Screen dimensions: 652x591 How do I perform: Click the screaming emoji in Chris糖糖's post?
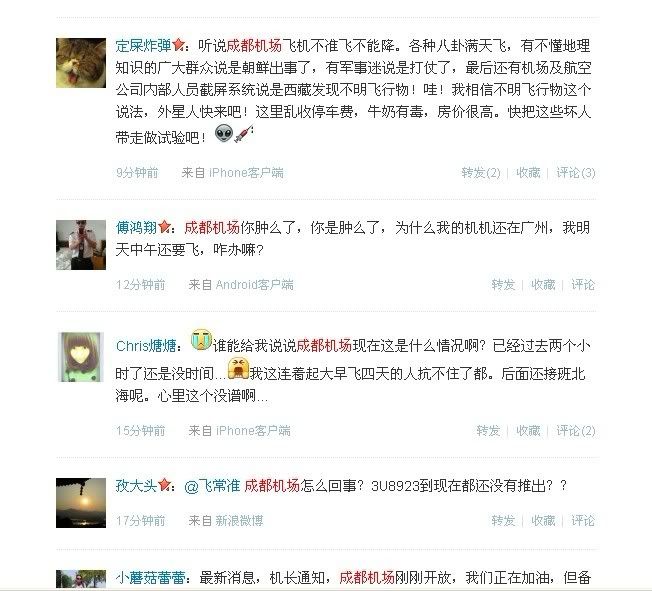pyautogui.click(x=238, y=368)
